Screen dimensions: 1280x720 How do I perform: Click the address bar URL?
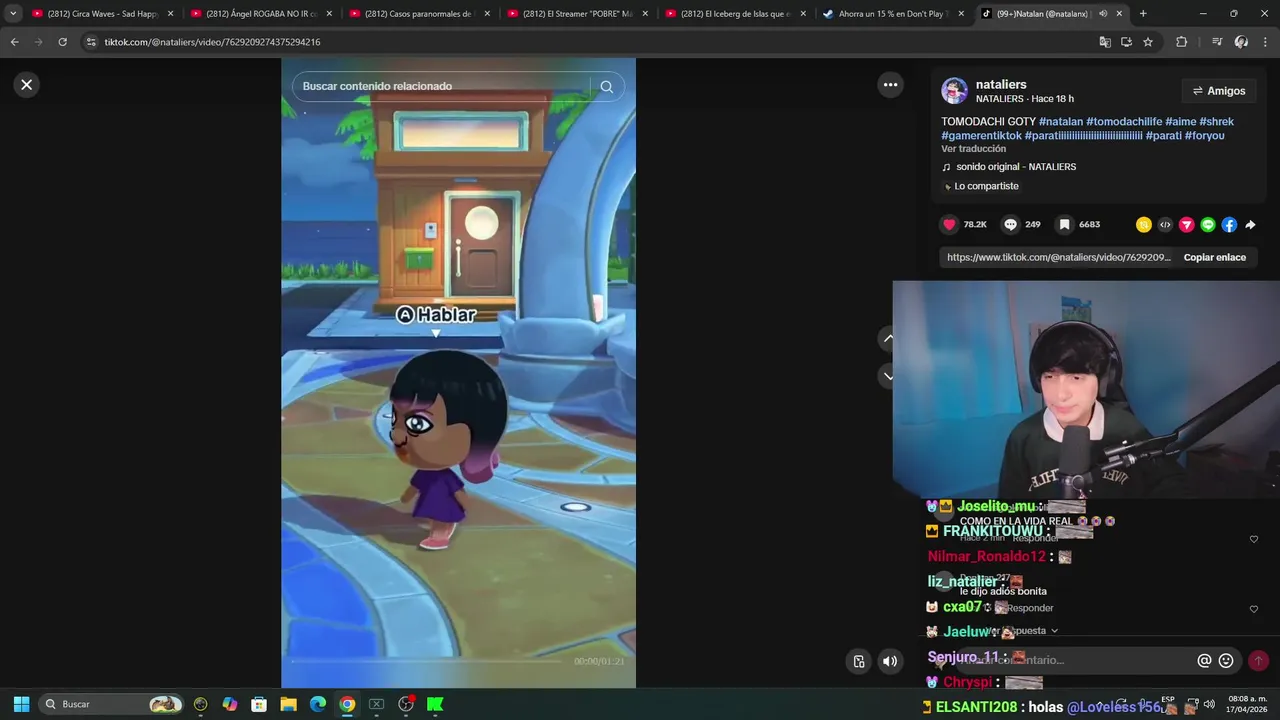212,42
